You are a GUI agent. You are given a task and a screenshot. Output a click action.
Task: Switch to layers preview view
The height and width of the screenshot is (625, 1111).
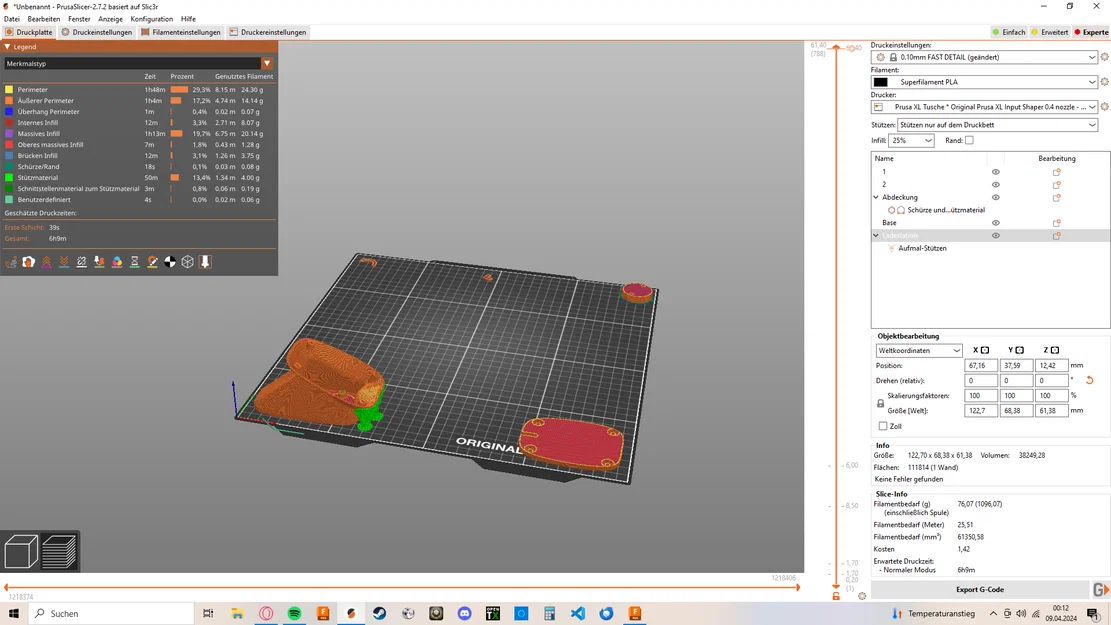tap(60, 551)
